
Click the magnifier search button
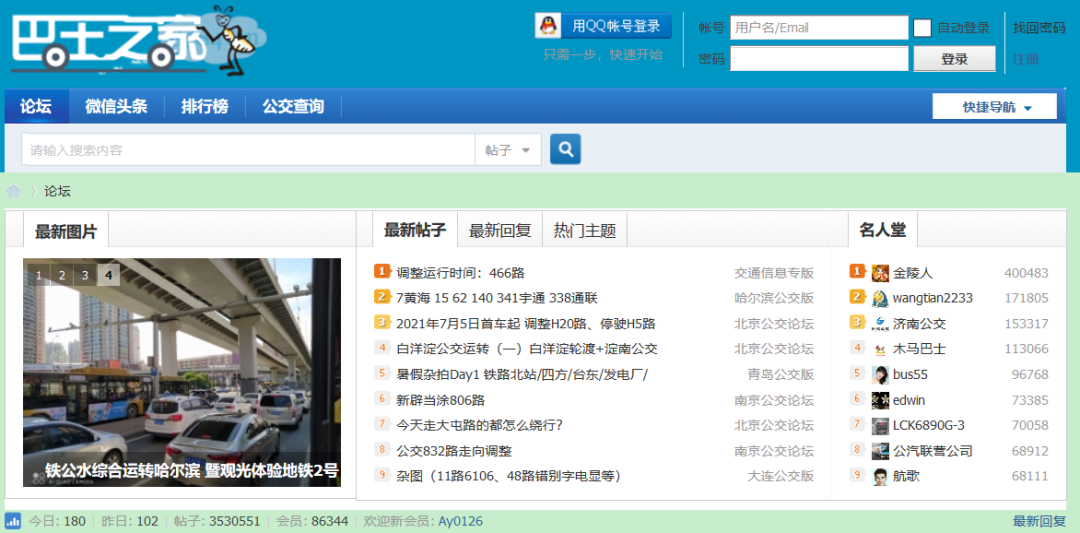[x=565, y=149]
